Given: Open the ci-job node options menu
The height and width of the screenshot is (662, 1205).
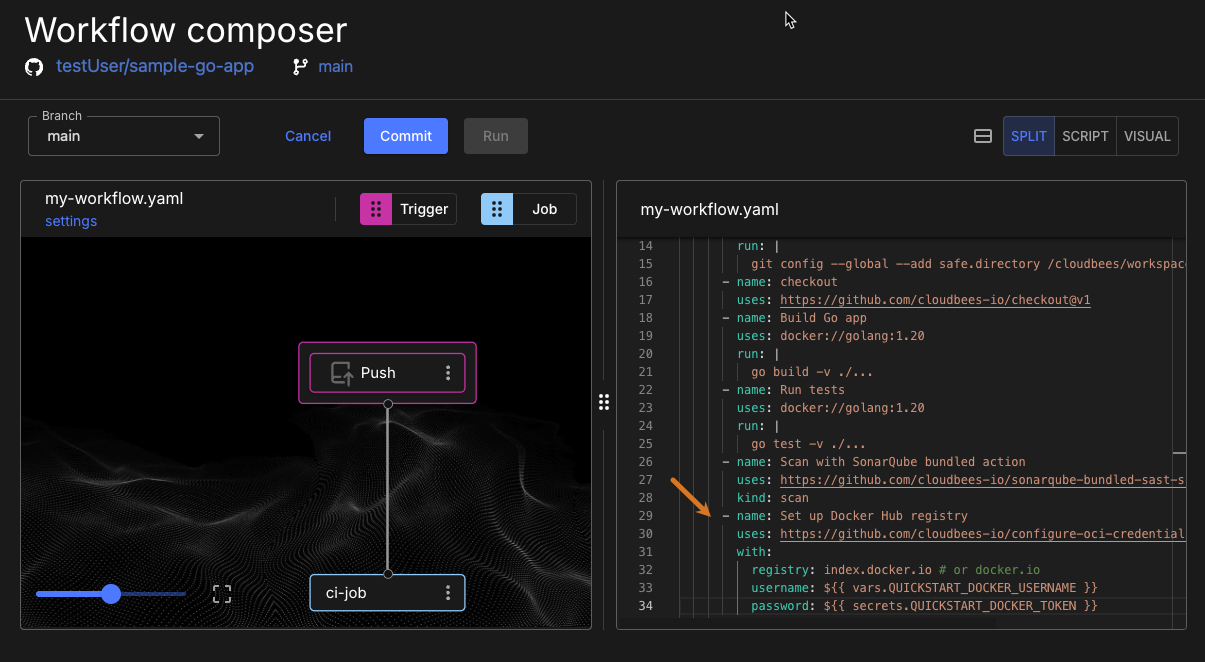Looking at the screenshot, I should click(447, 592).
